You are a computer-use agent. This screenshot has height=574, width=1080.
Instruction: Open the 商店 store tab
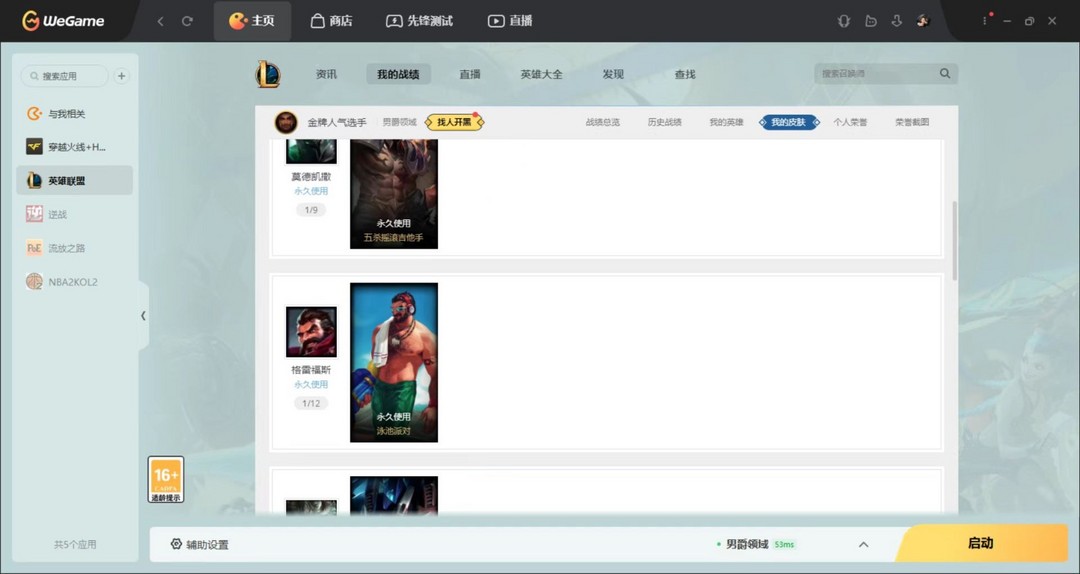331,21
